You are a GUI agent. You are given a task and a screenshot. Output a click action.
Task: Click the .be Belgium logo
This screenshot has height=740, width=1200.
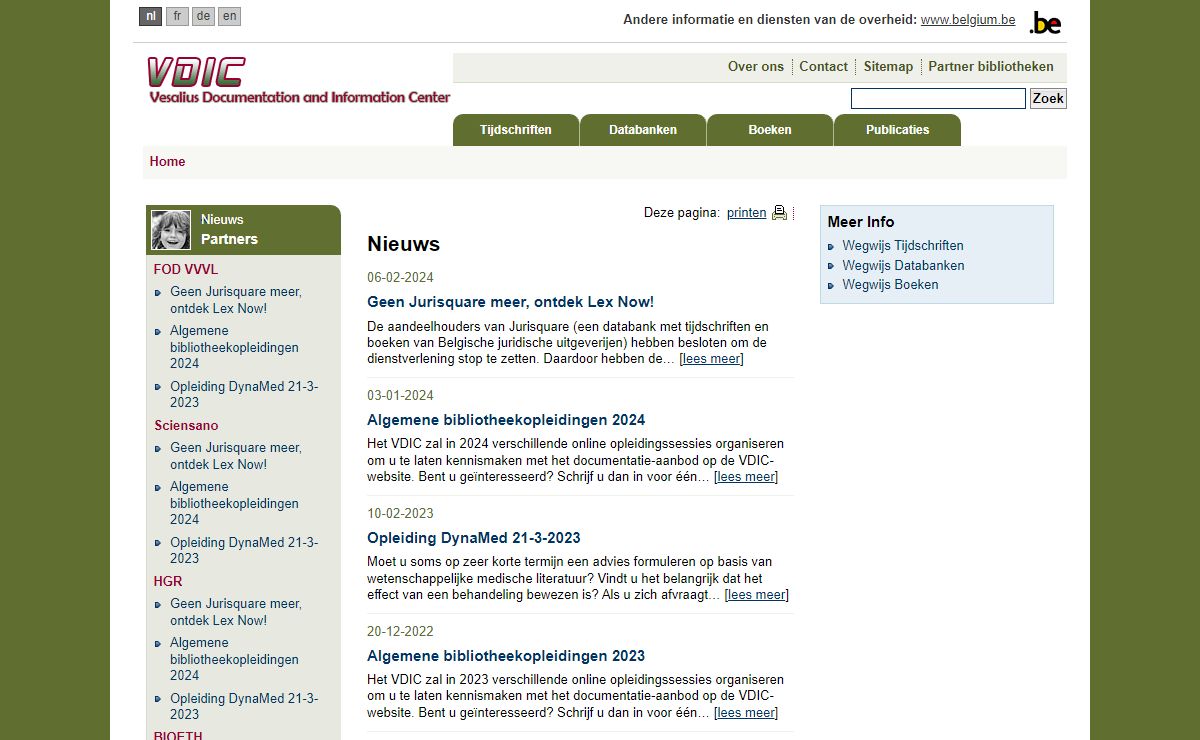point(1045,22)
